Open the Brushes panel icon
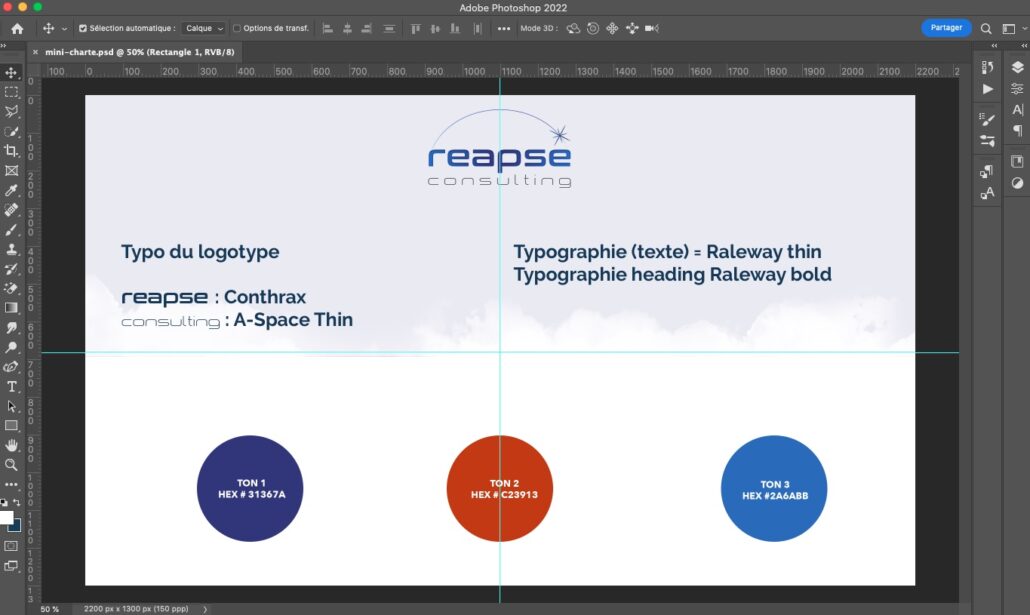 tap(987, 141)
